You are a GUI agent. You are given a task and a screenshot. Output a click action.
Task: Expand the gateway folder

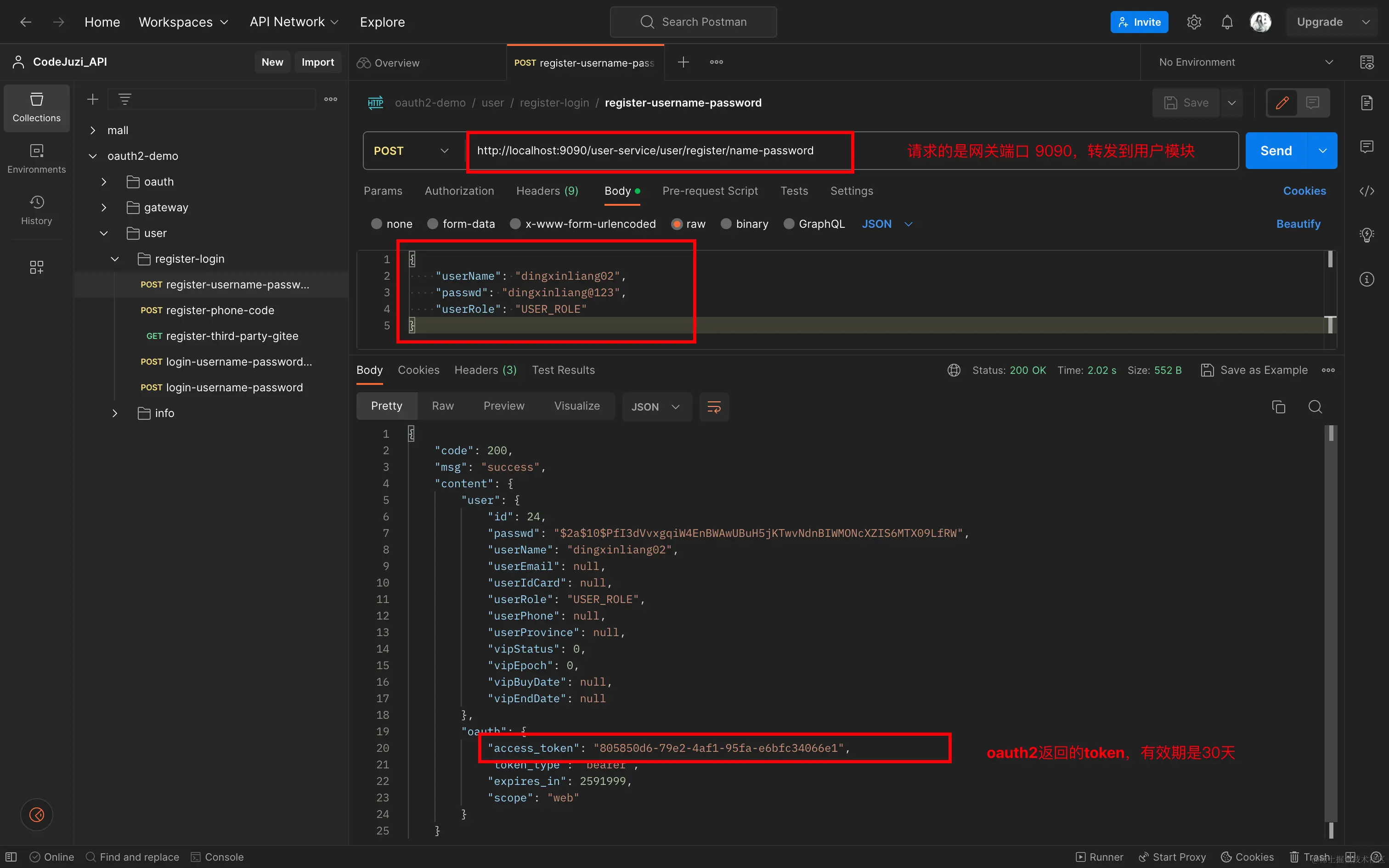[104, 207]
